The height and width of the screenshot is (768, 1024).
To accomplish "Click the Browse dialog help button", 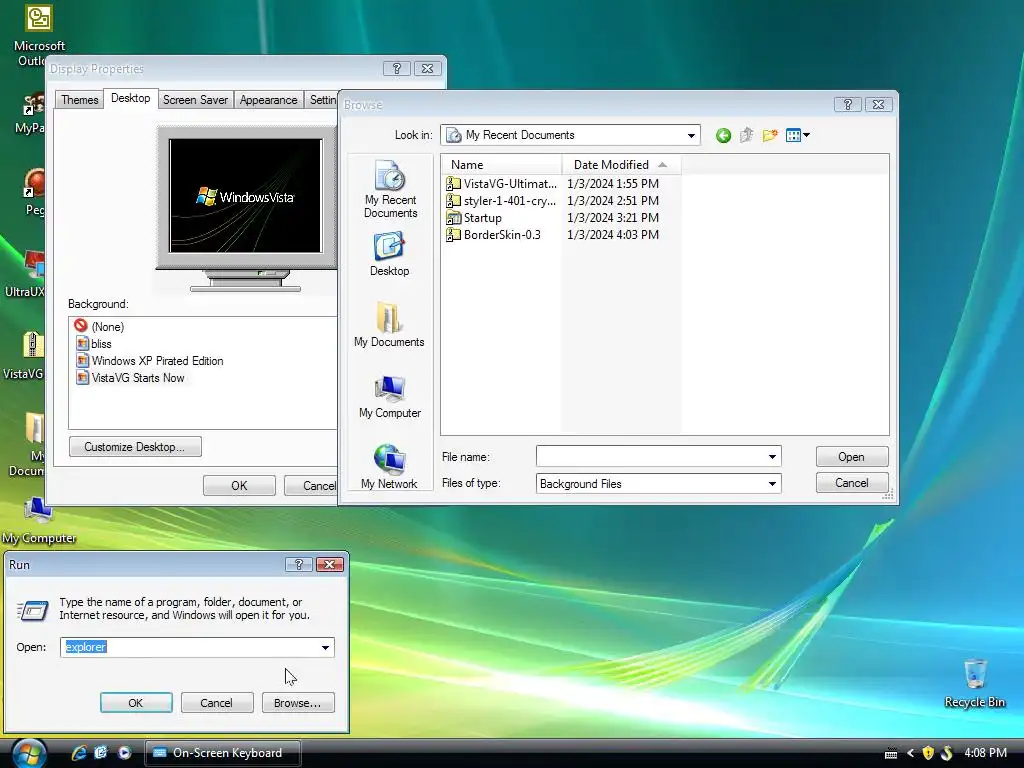I will 848,104.
